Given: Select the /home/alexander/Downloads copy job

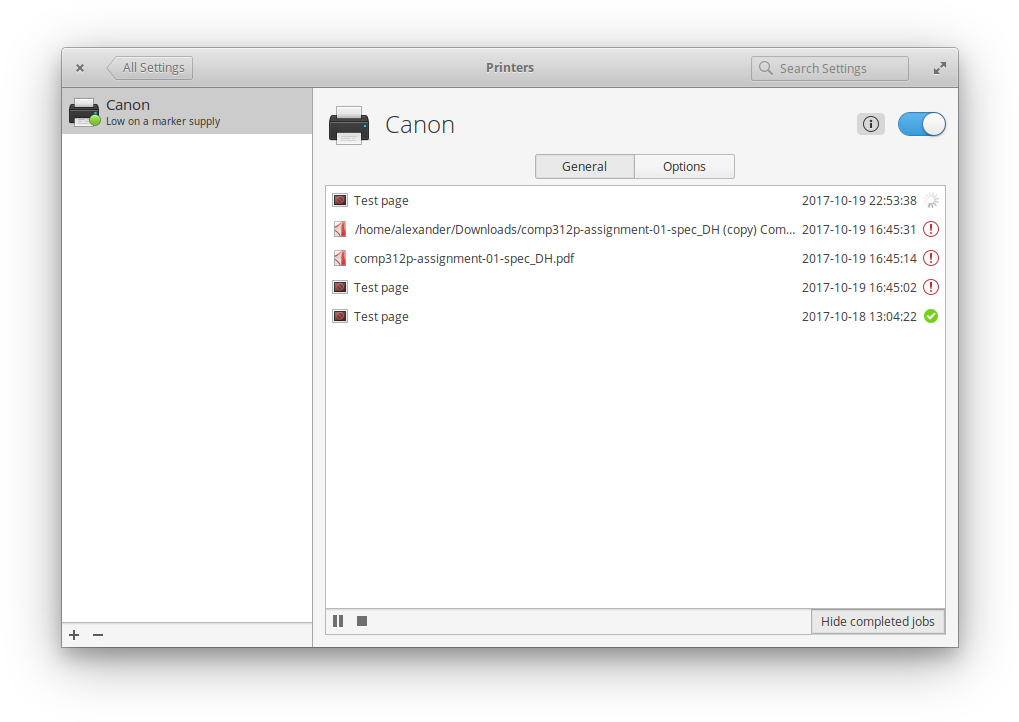Looking at the screenshot, I should point(635,229).
